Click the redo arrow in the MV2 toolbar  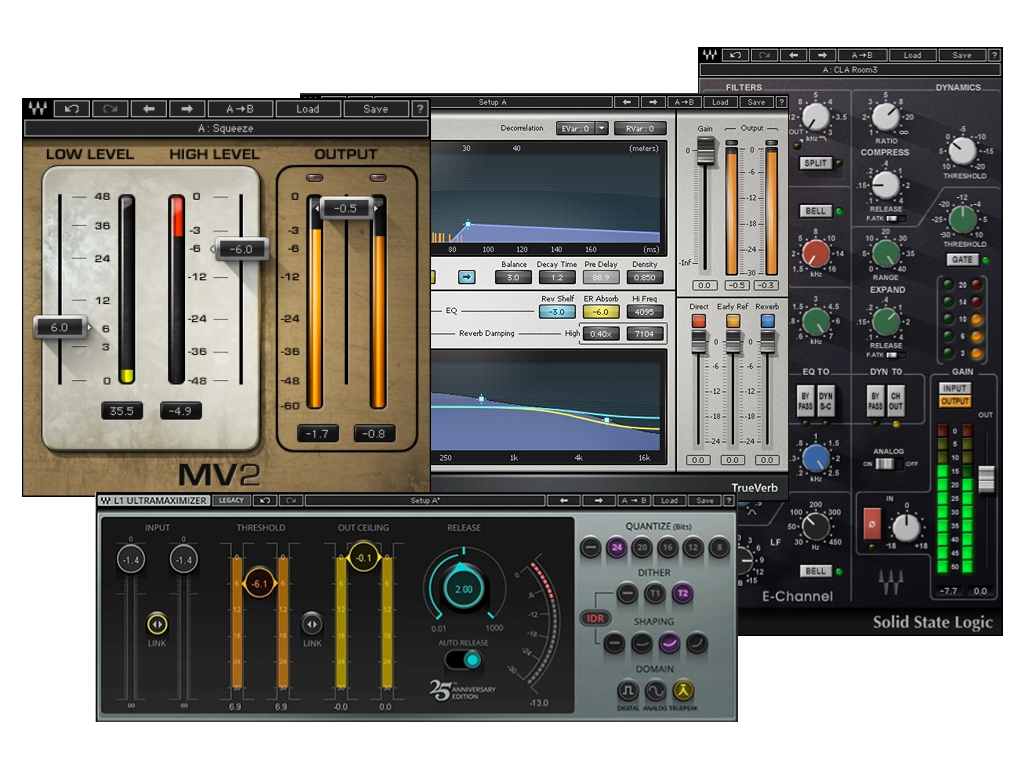click(x=110, y=108)
